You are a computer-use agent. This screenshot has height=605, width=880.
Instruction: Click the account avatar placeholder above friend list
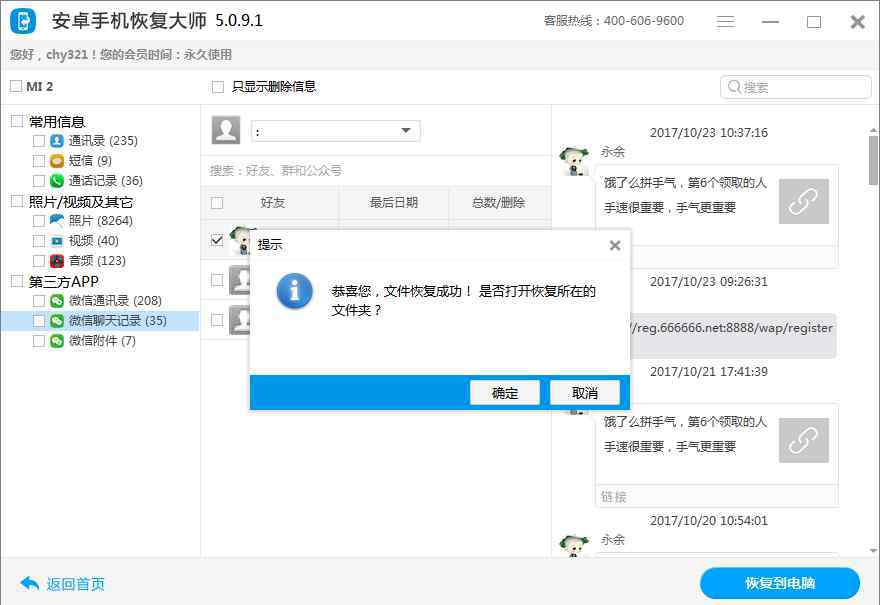tap(226, 130)
